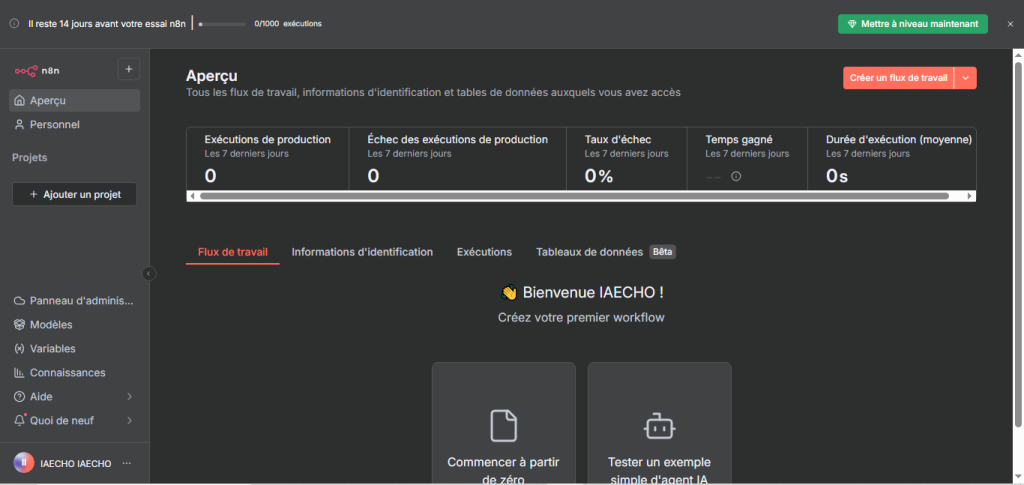The width and height of the screenshot is (1024, 485).
Task: Open the Personnel sidebar item
Action: (74, 124)
